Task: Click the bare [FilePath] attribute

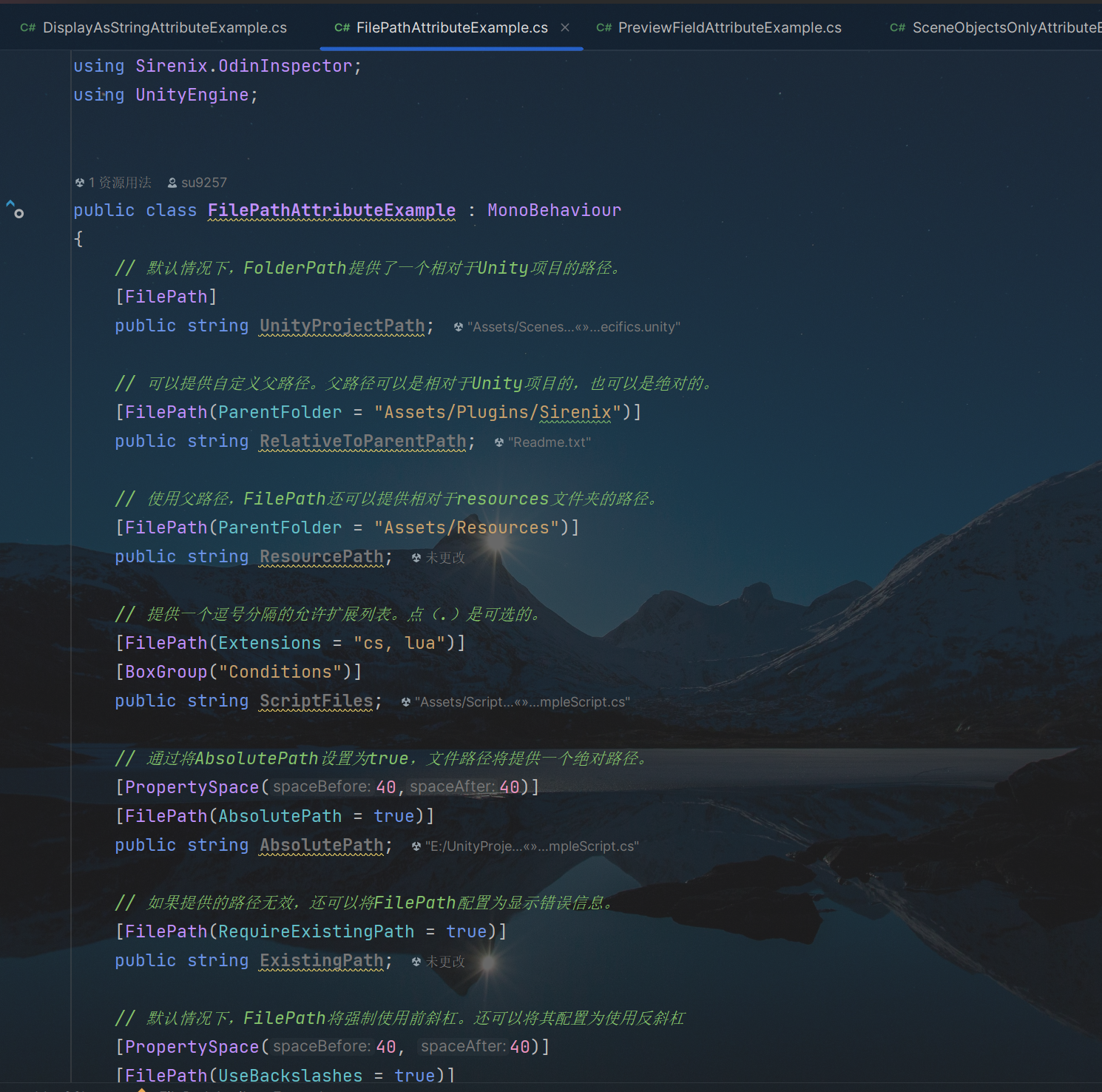Action: [166, 297]
